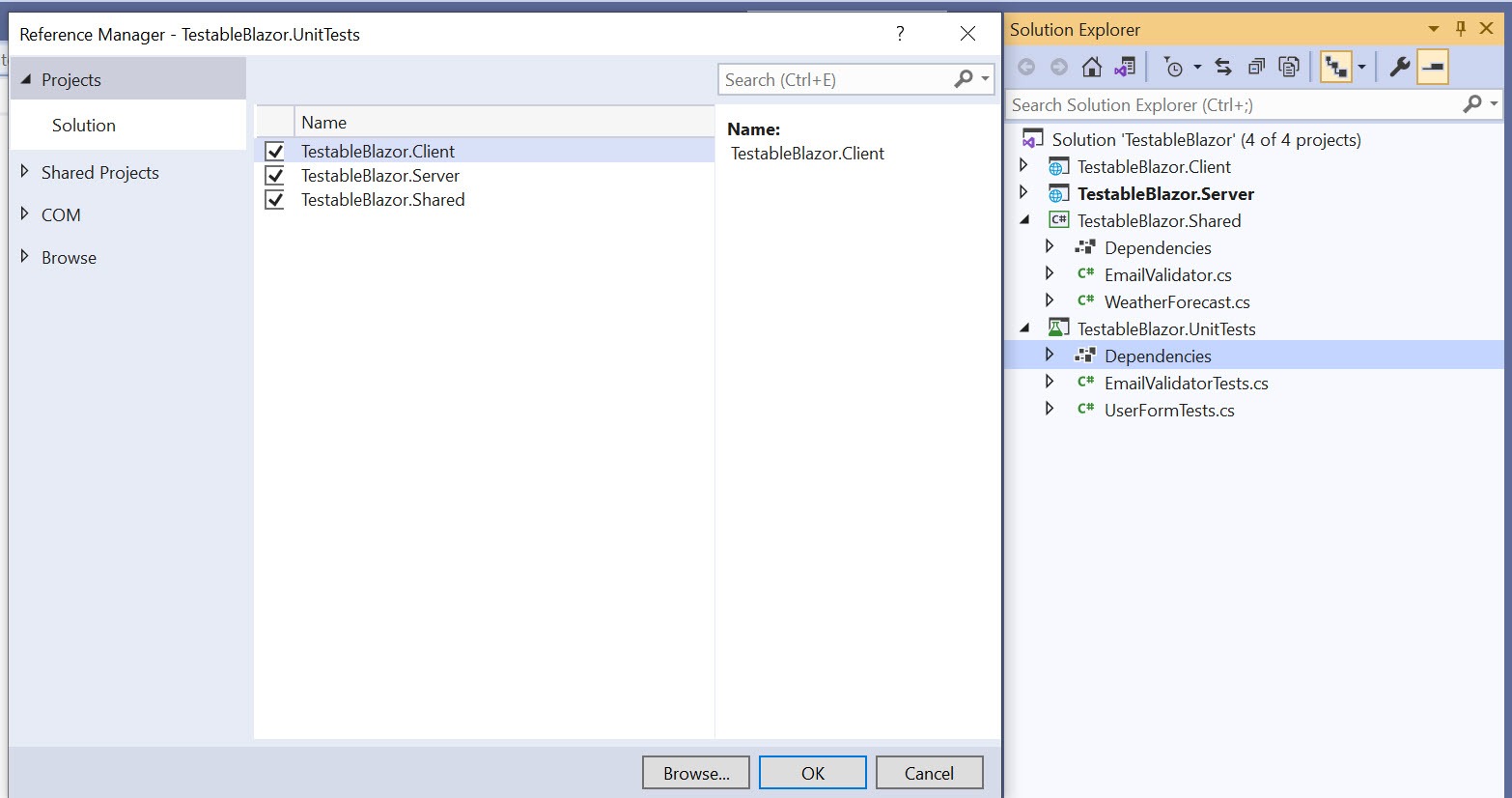Screen dimensions: 1512x798
Task: Open the Pending Changes Filter dropdown arrow
Action: pos(1197,67)
